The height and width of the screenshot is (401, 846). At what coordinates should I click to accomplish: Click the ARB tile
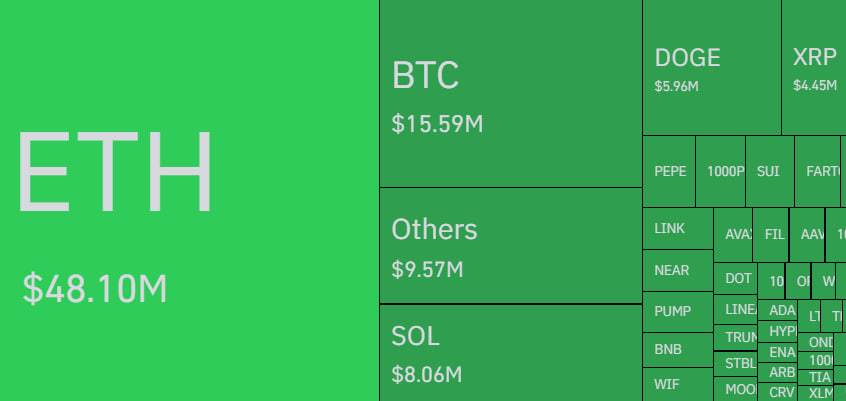pos(777,372)
